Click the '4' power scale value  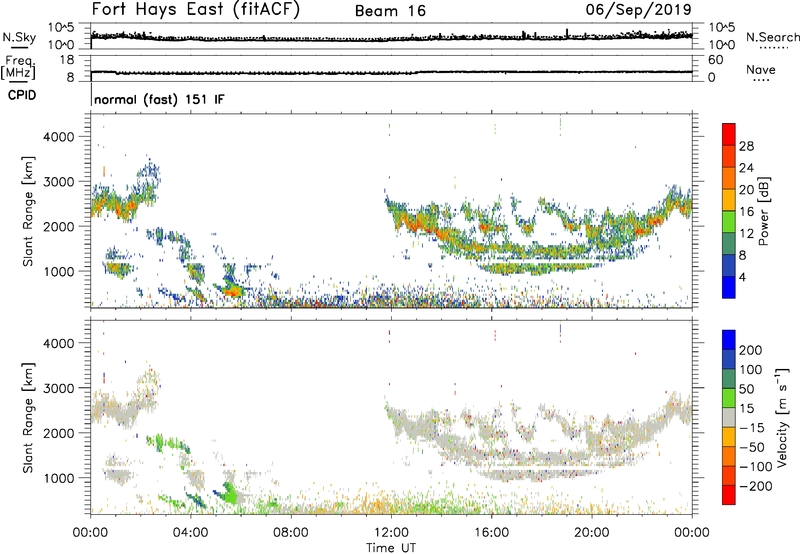tap(743, 277)
